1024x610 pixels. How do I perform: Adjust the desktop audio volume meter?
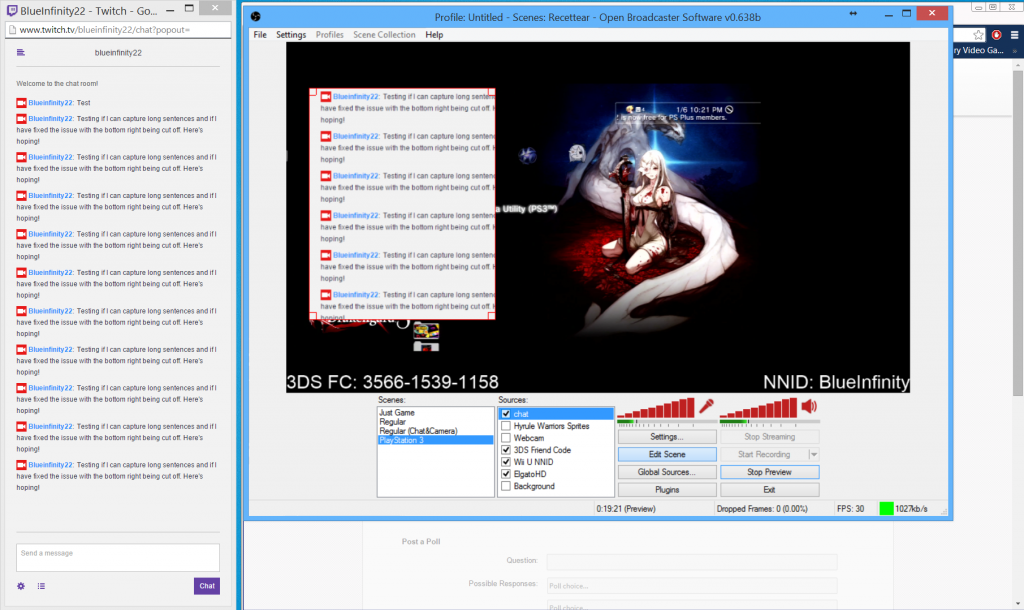point(758,408)
